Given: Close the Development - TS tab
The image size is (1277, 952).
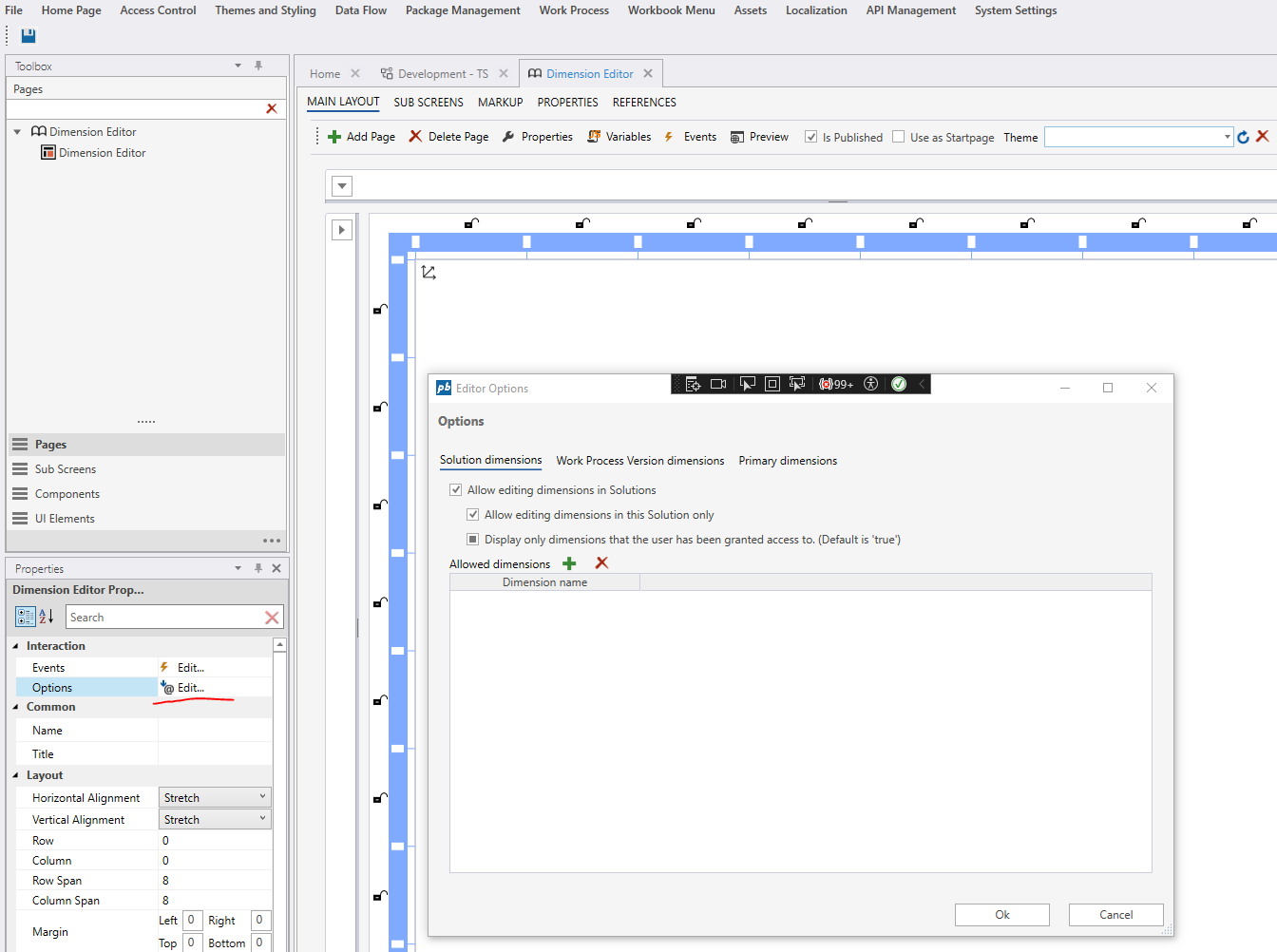Looking at the screenshot, I should pos(504,73).
